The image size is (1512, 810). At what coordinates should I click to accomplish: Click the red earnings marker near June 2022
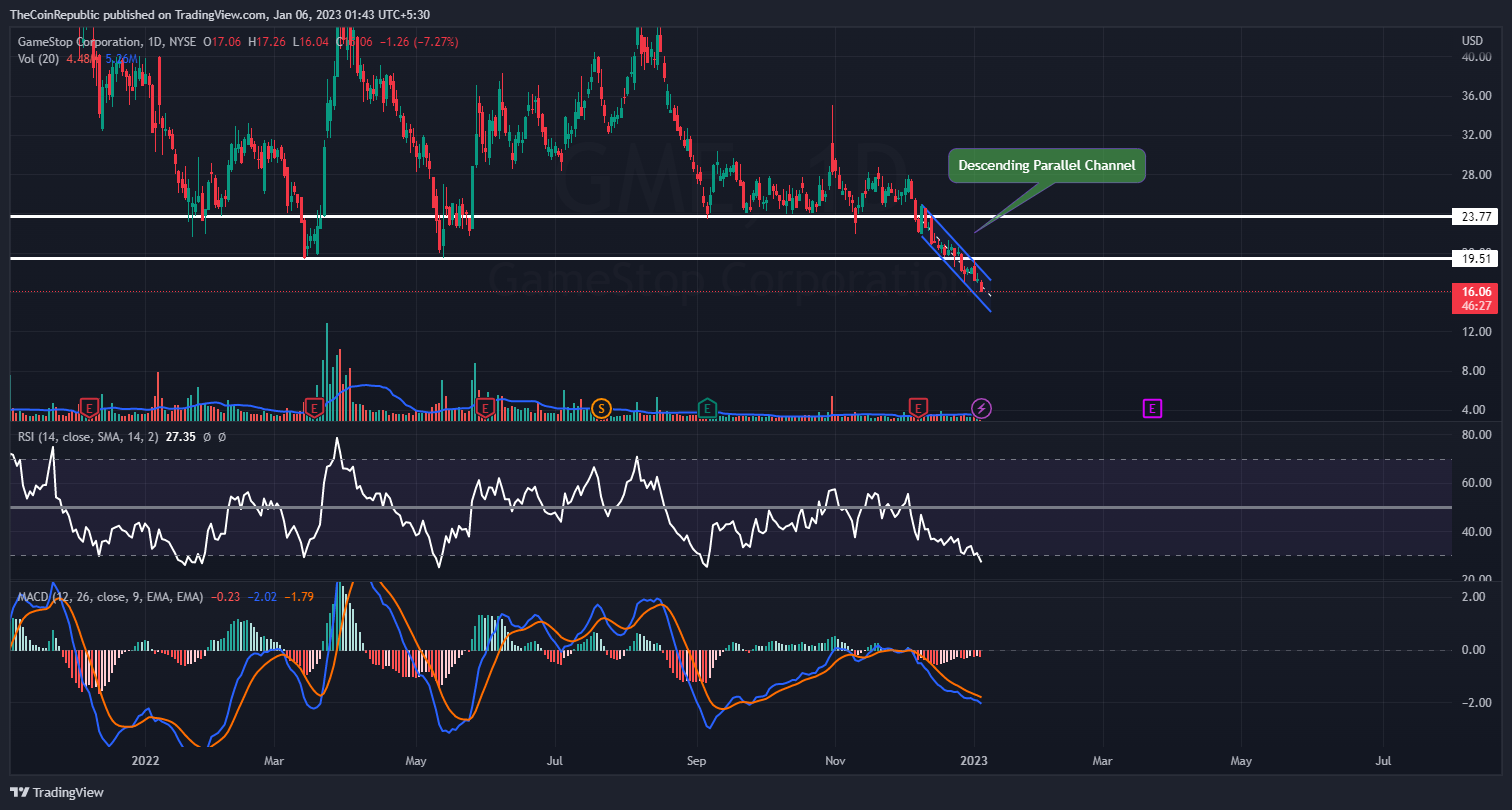485,408
